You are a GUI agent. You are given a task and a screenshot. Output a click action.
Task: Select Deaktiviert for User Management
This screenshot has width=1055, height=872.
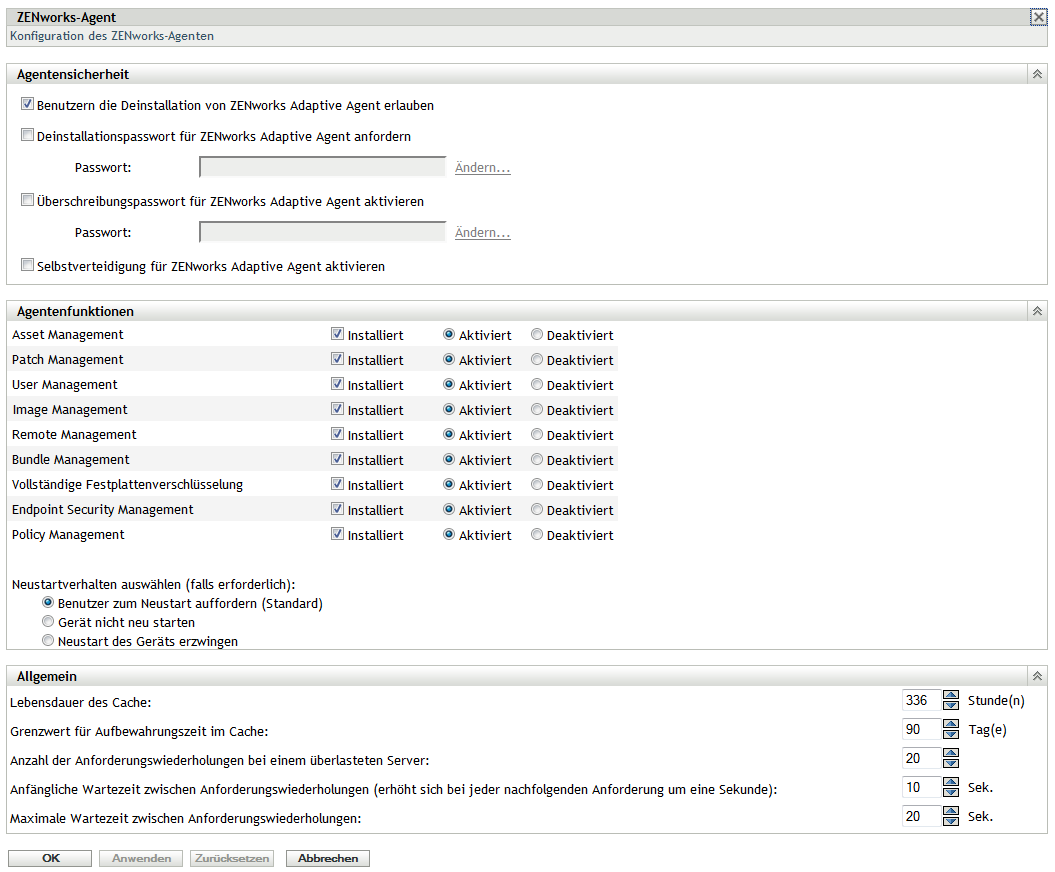point(536,384)
